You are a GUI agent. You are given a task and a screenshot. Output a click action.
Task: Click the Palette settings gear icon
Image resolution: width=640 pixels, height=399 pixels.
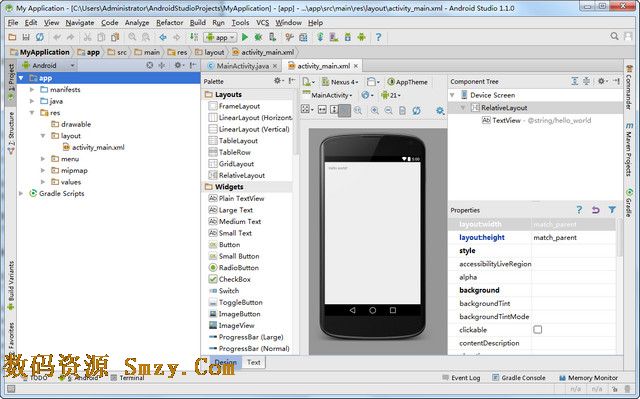click(278, 81)
